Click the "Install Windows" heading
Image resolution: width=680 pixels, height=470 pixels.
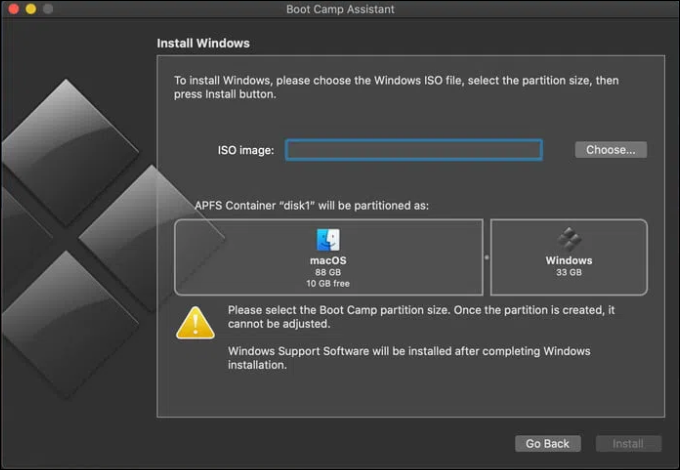[203, 44]
